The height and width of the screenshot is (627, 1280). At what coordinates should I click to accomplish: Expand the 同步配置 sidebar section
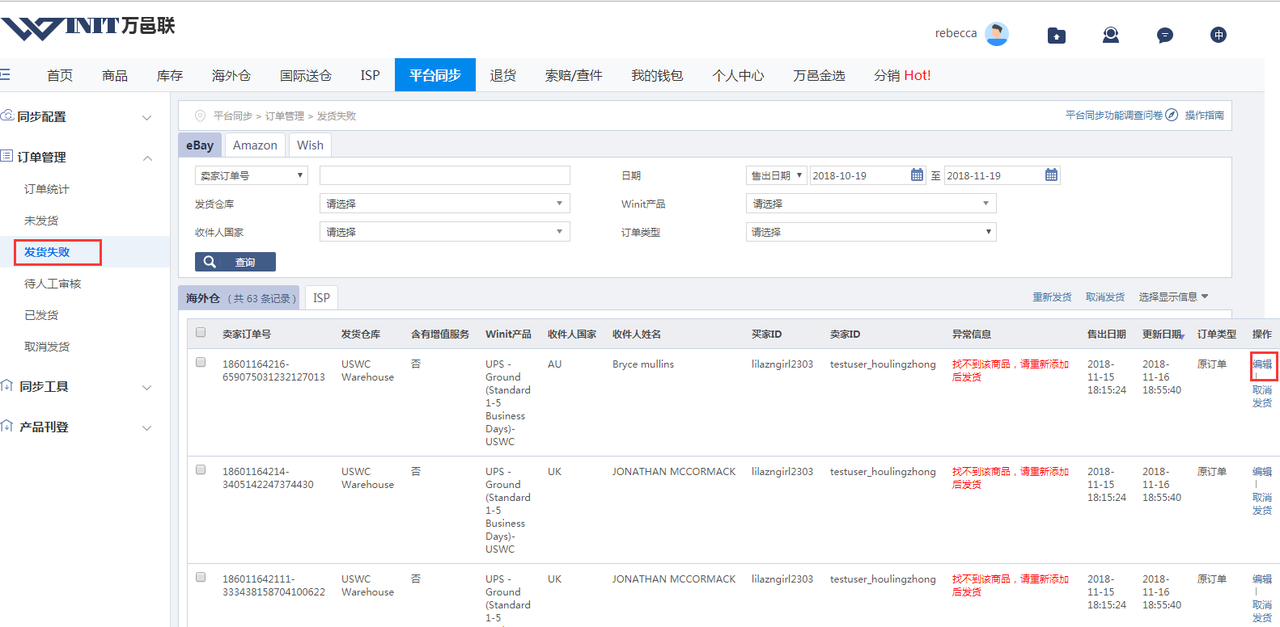click(x=147, y=117)
